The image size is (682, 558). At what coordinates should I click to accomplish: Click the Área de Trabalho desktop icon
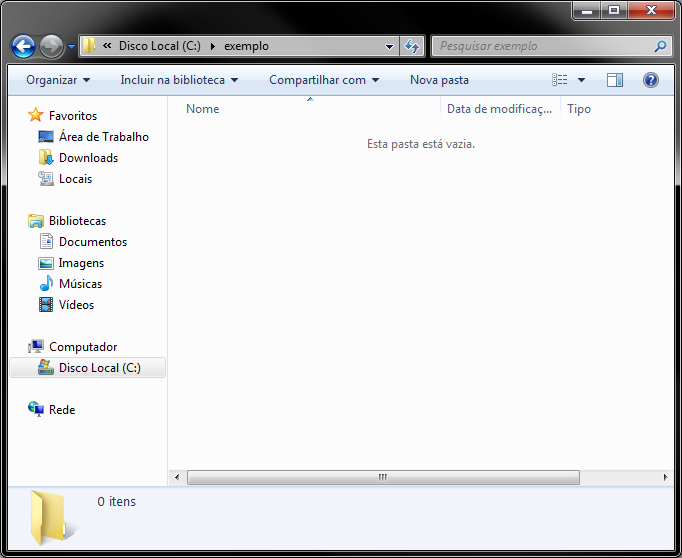(x=46, y=137)
